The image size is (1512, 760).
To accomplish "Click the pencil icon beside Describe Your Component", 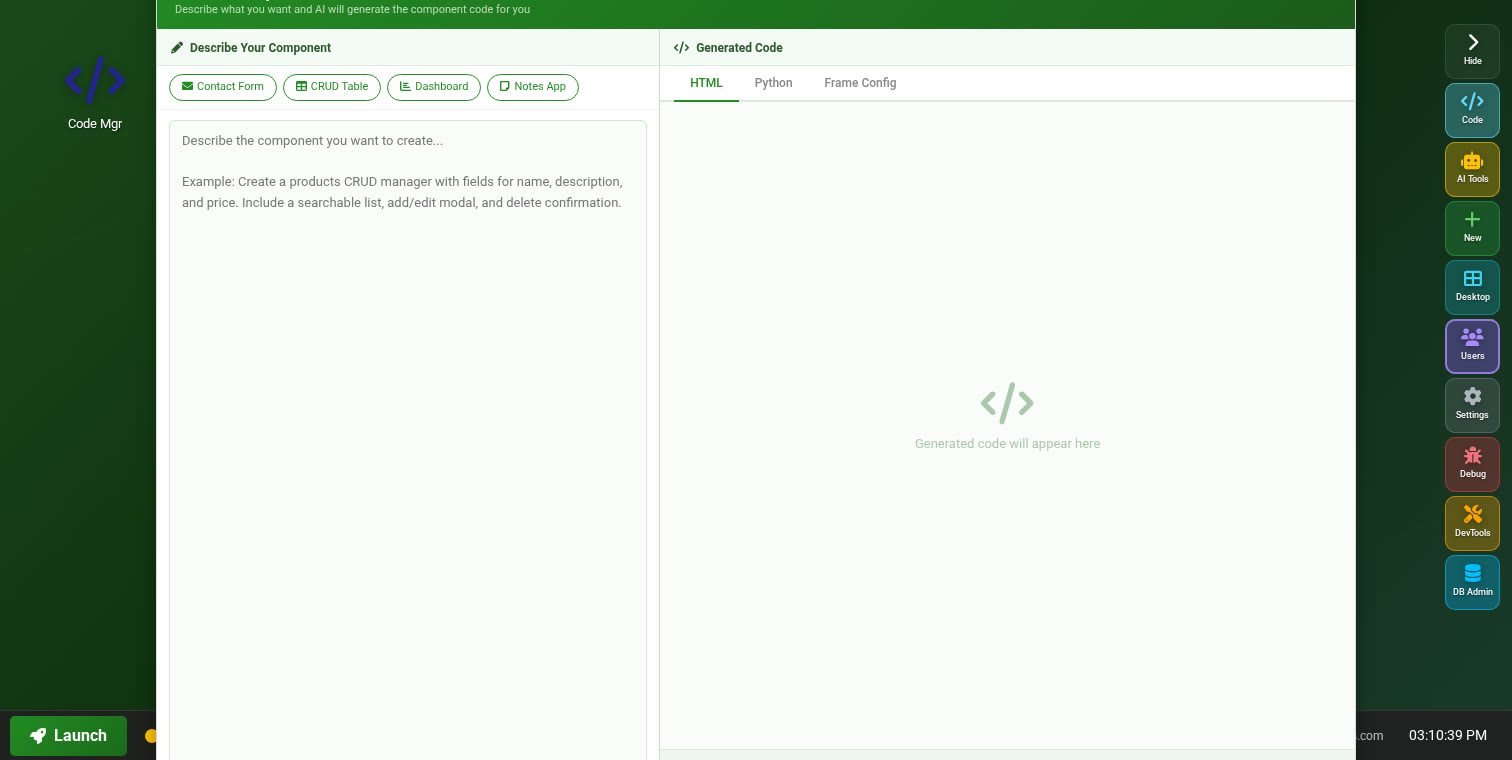I will (177, 47).
